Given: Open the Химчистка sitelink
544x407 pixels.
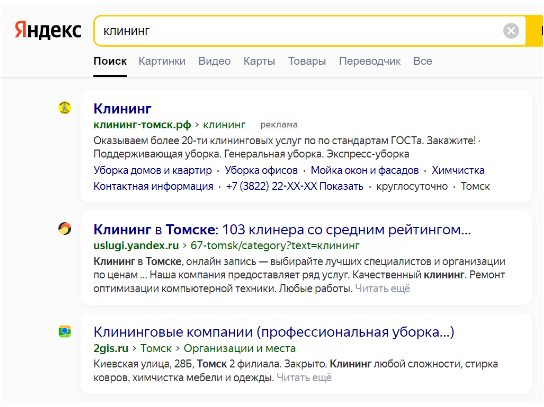Looking at the screenshot, I should tap(458, 170).
